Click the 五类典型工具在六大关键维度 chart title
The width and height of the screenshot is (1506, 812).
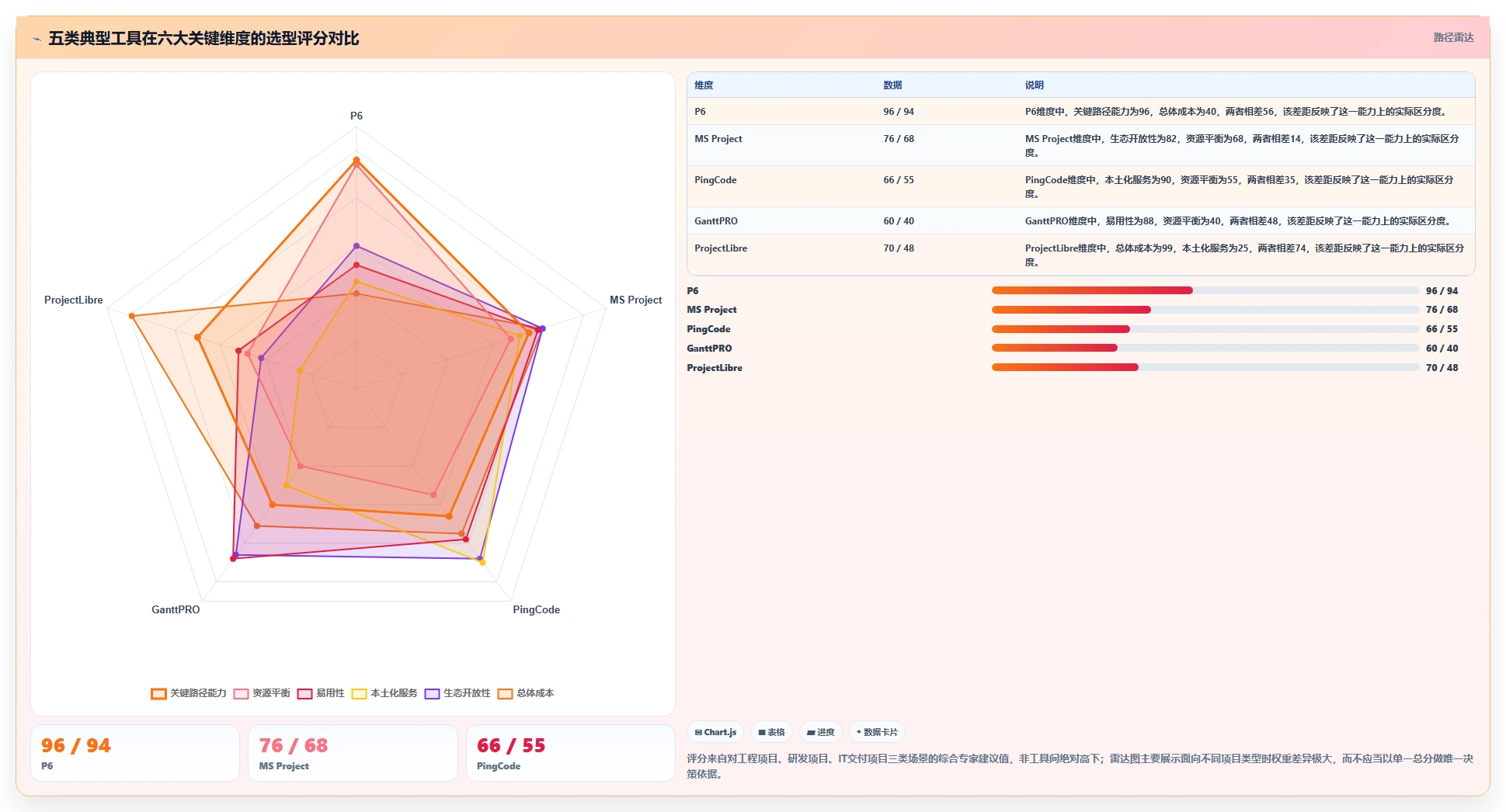[203, 38]
